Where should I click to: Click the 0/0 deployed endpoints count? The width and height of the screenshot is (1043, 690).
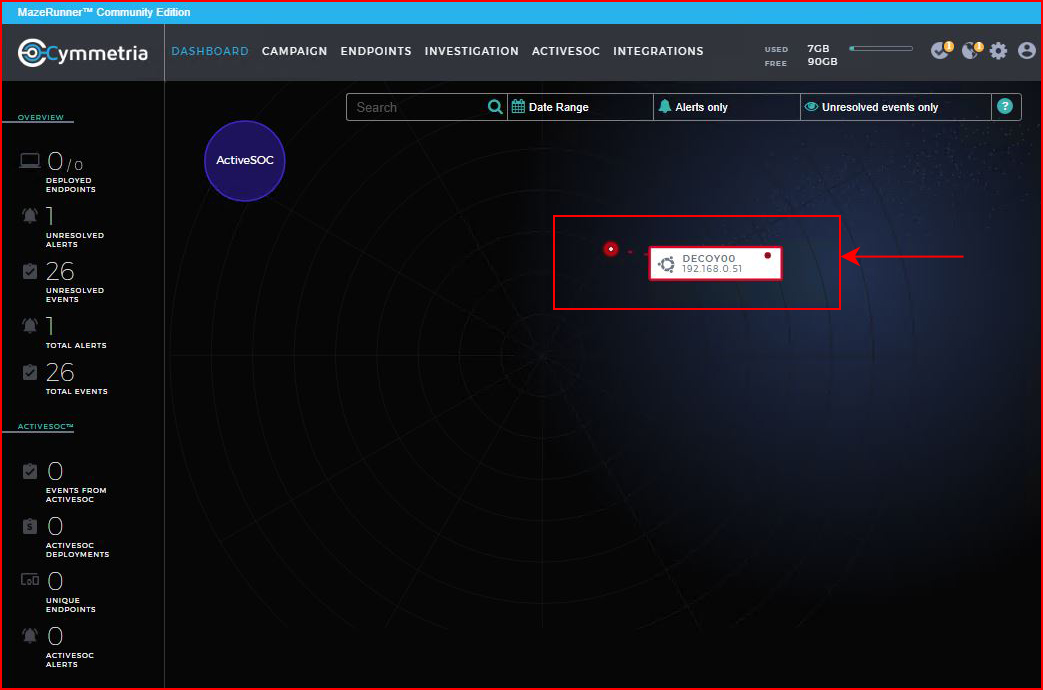[x=65, y=162]
